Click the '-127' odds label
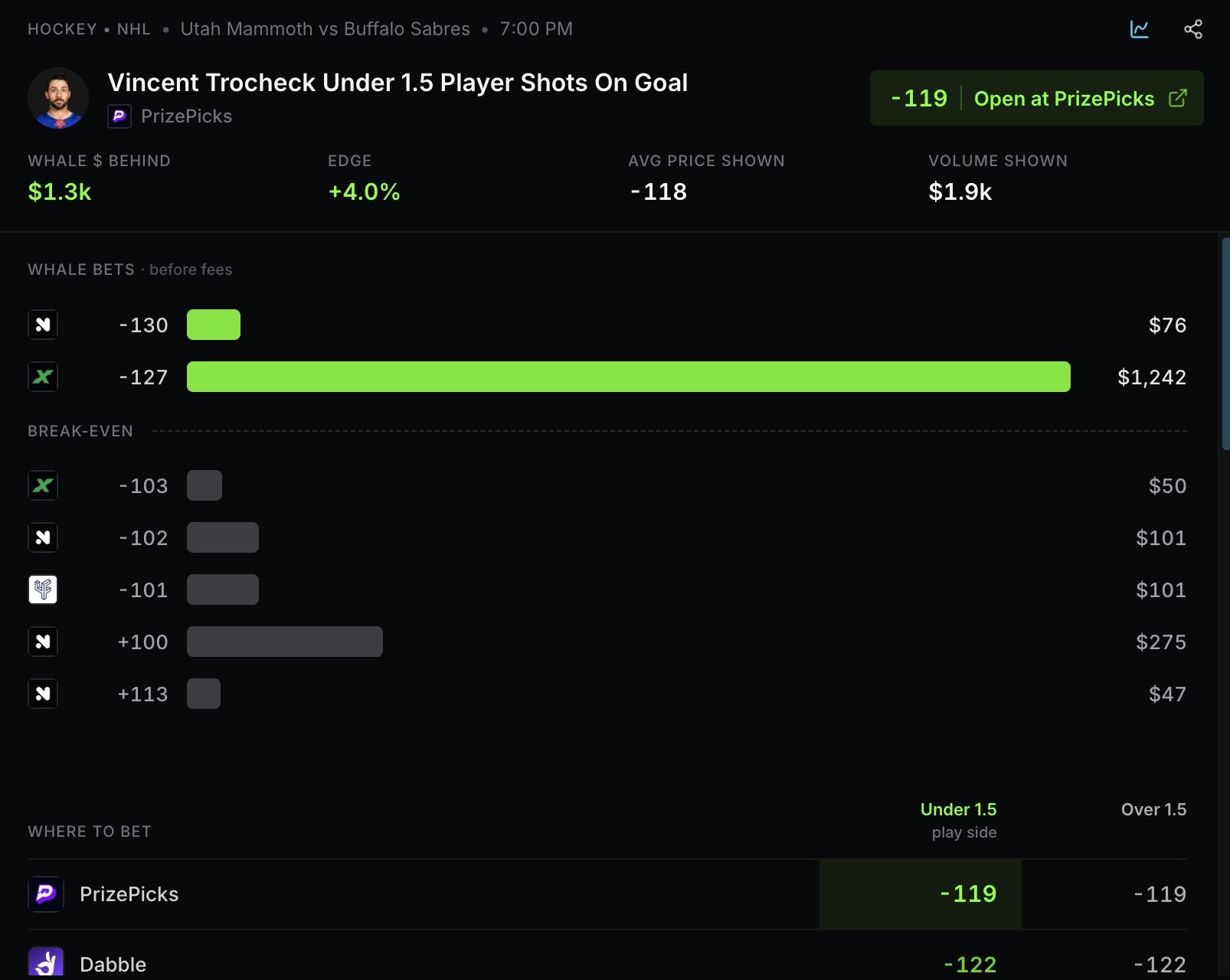This screenshot has height=980, width=1230. tap(143, 377)
